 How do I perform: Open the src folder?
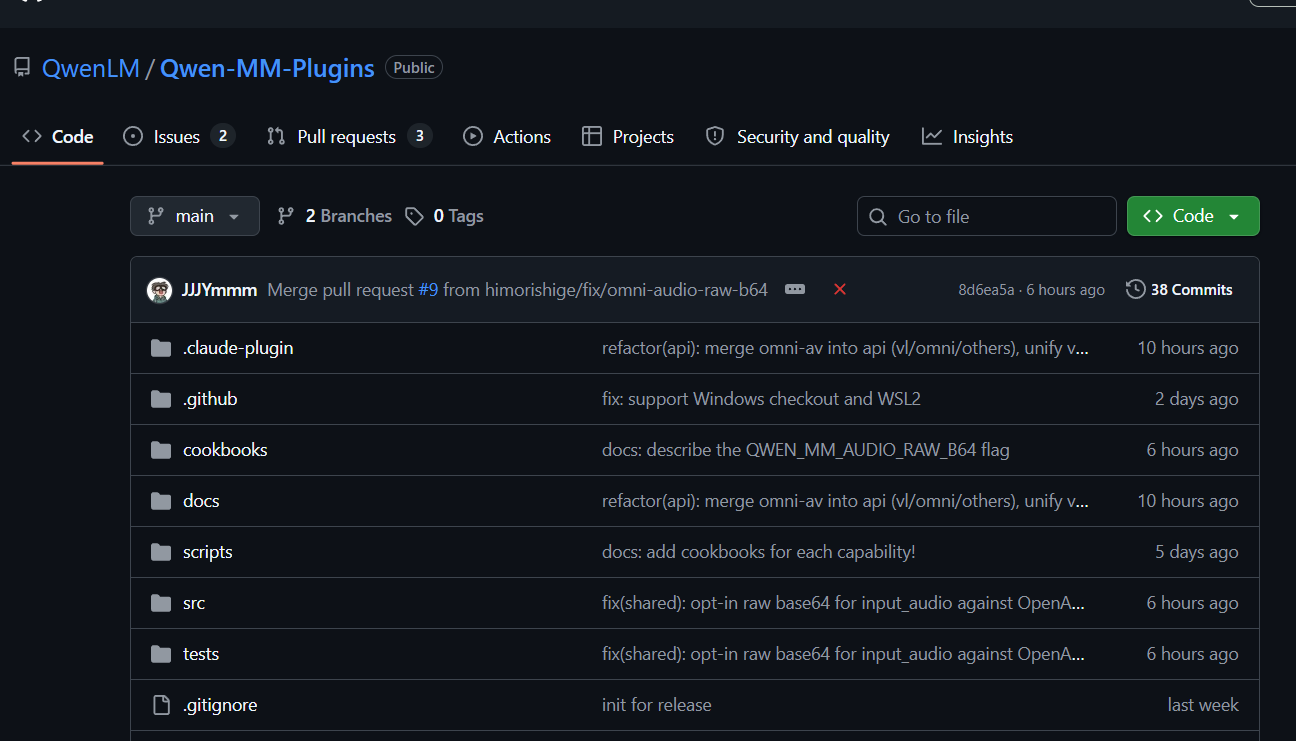coord(194,603)
